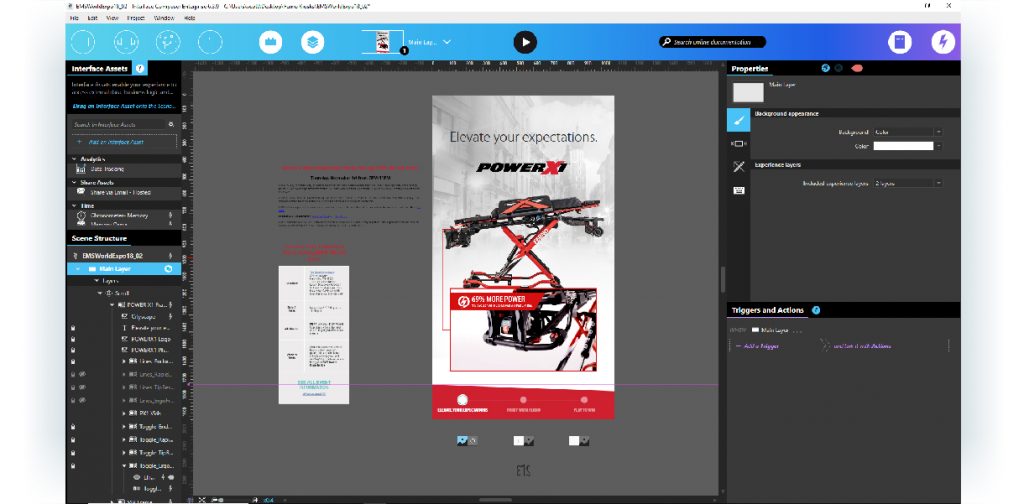Click Add an Interface Asset button
1024x504 pixels.
124,142
